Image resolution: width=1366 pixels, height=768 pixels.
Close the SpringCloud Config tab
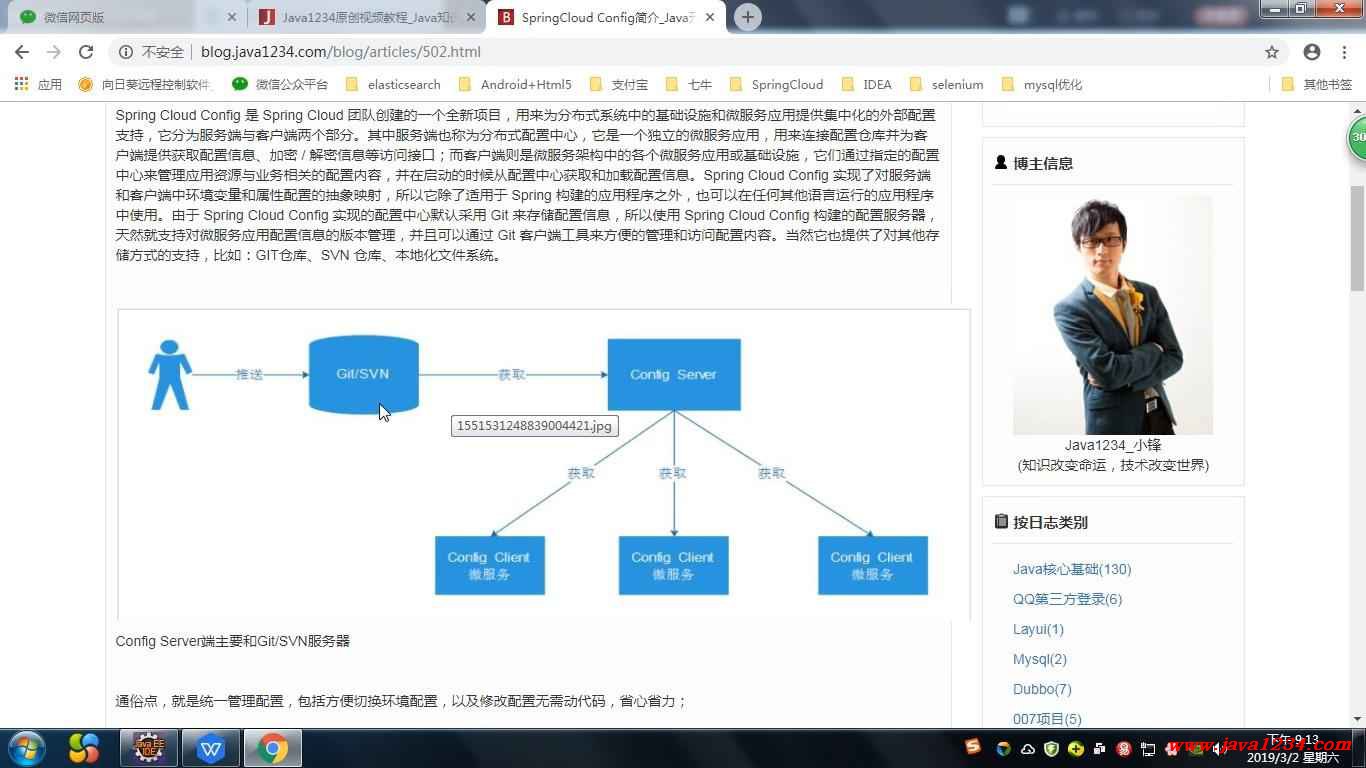pyautogui.click(x=710, y=17)
